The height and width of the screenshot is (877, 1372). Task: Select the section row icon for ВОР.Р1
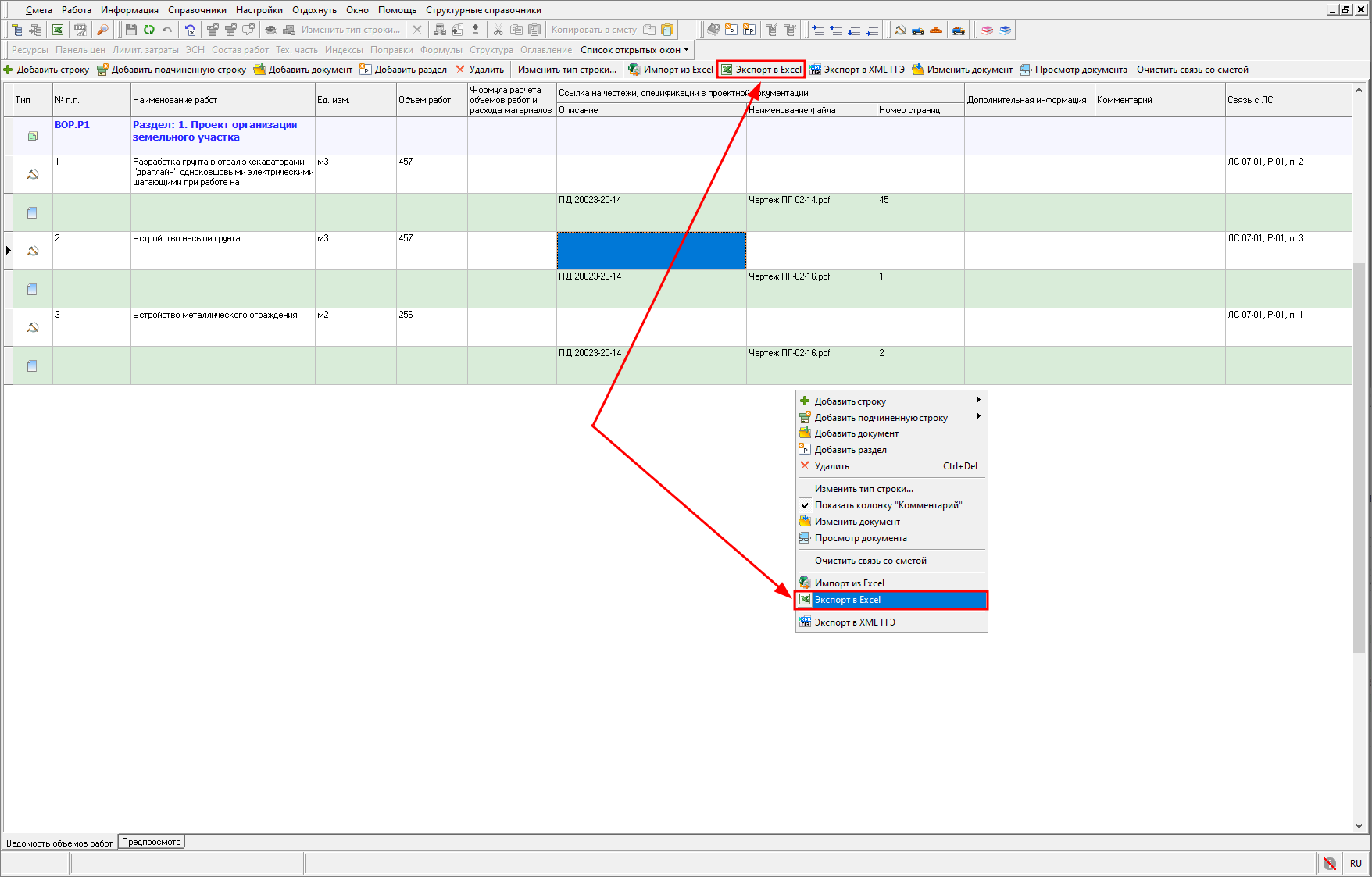33,136
